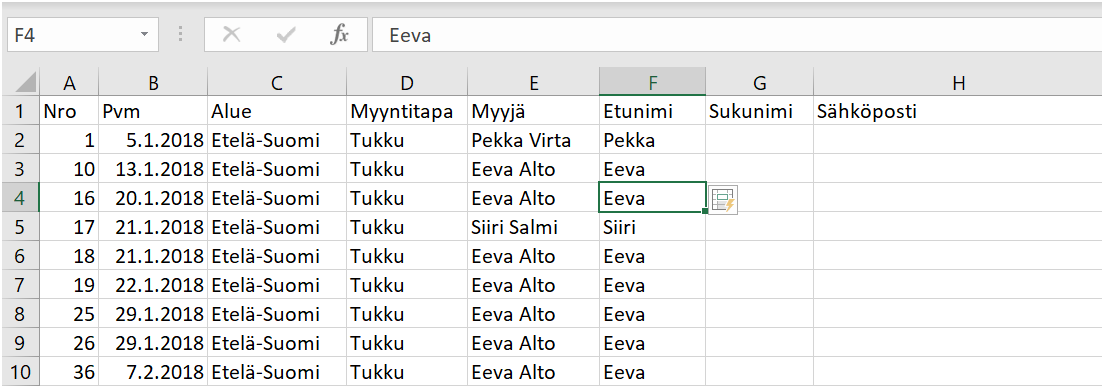Select row 5 header
The width and height of the screenshot is (1104, 388).
point(20,227)
